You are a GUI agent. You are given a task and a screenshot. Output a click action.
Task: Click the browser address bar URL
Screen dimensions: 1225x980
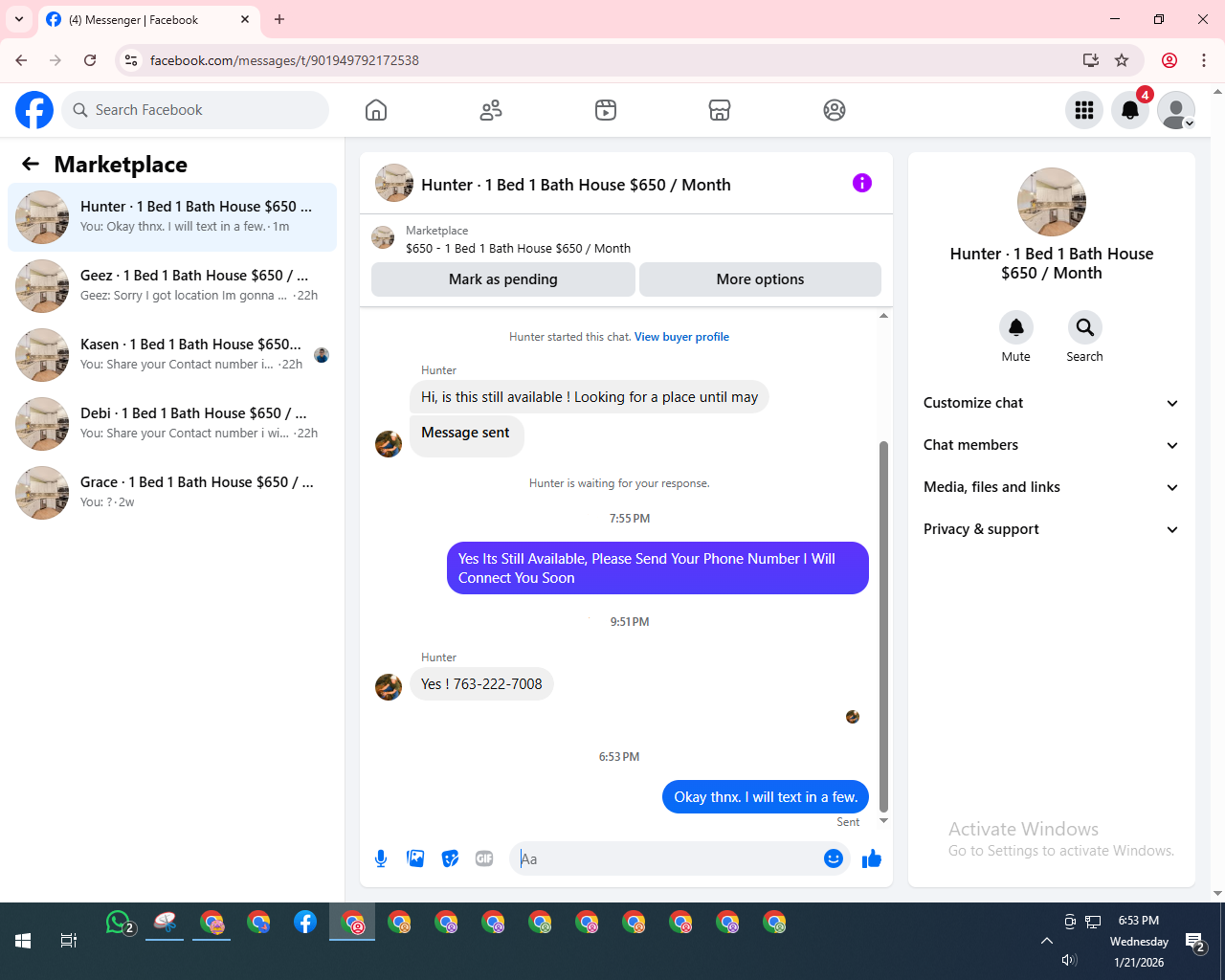(x=284, y=60)
